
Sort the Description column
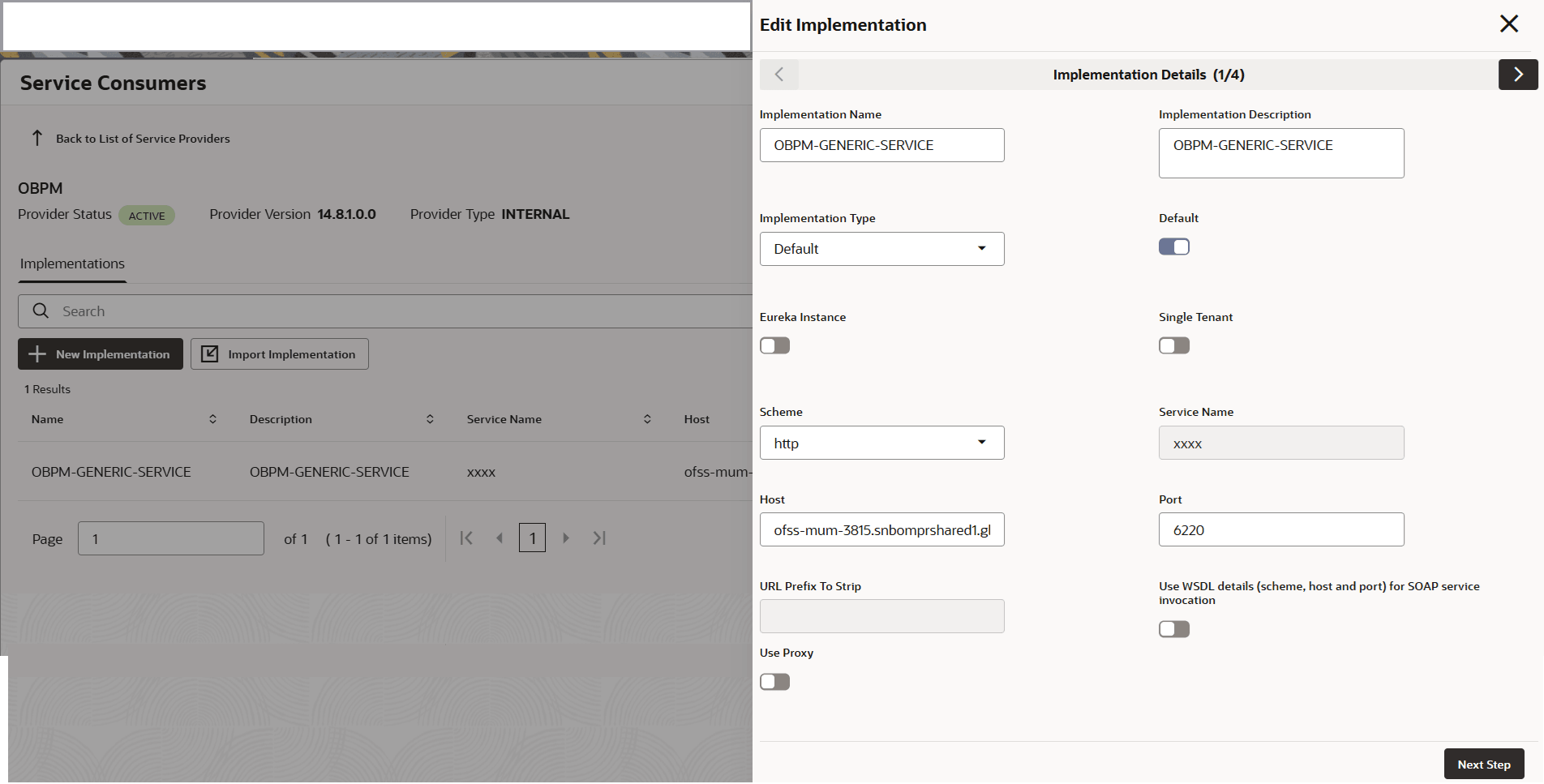(430, 419)
